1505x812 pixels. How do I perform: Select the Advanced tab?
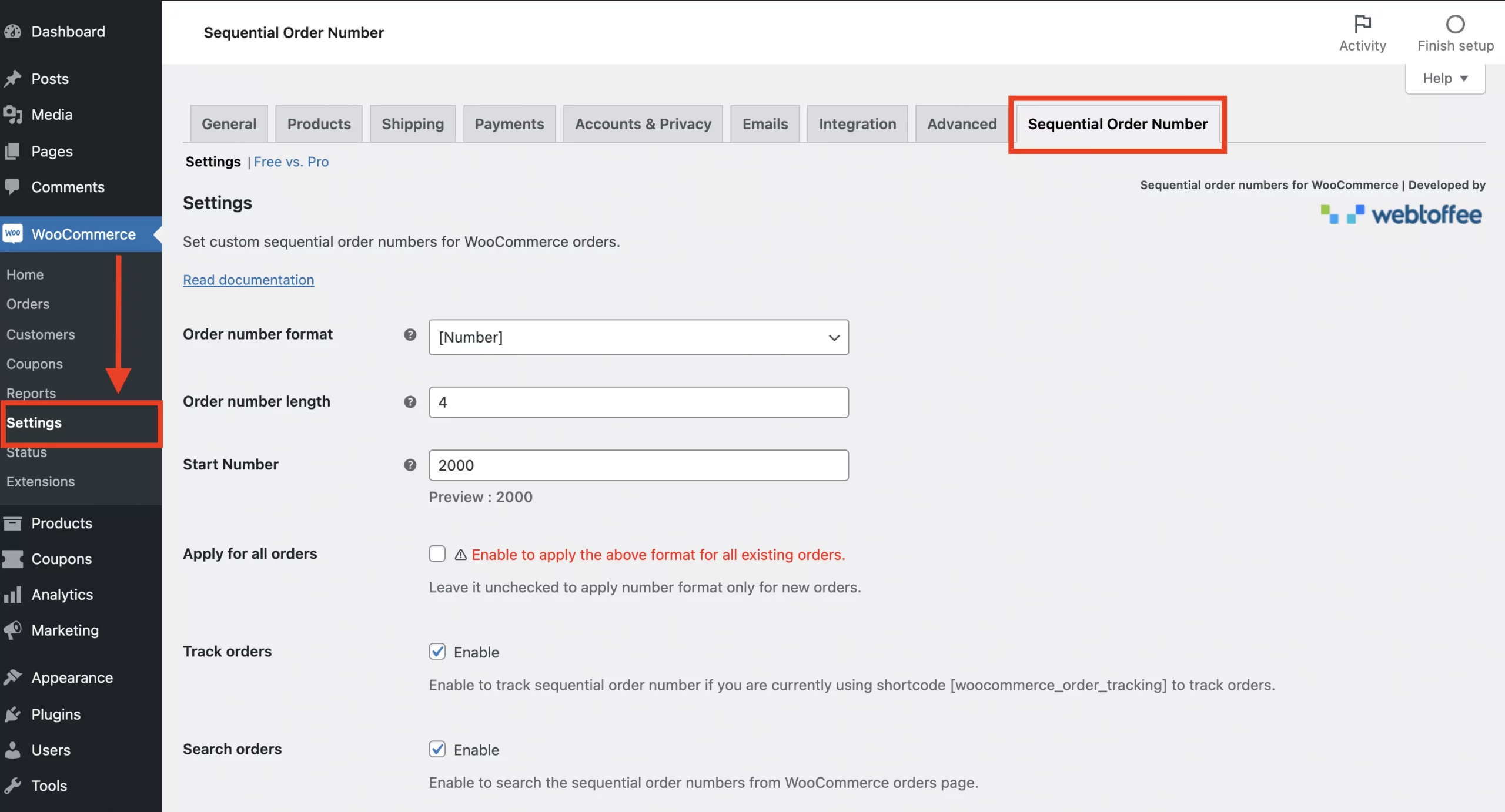[962, 124]
